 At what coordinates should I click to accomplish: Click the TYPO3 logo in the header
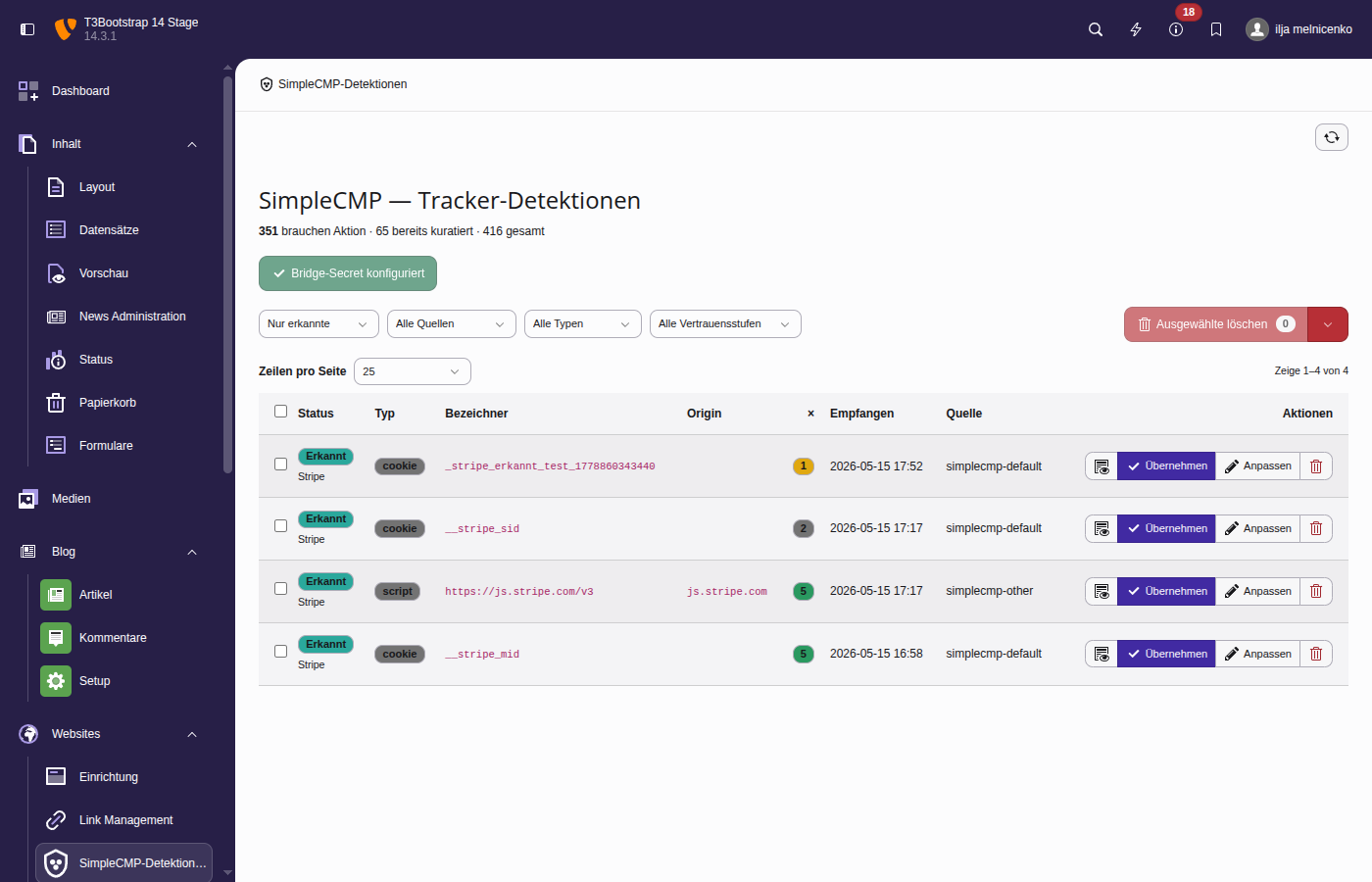point(65,29)
